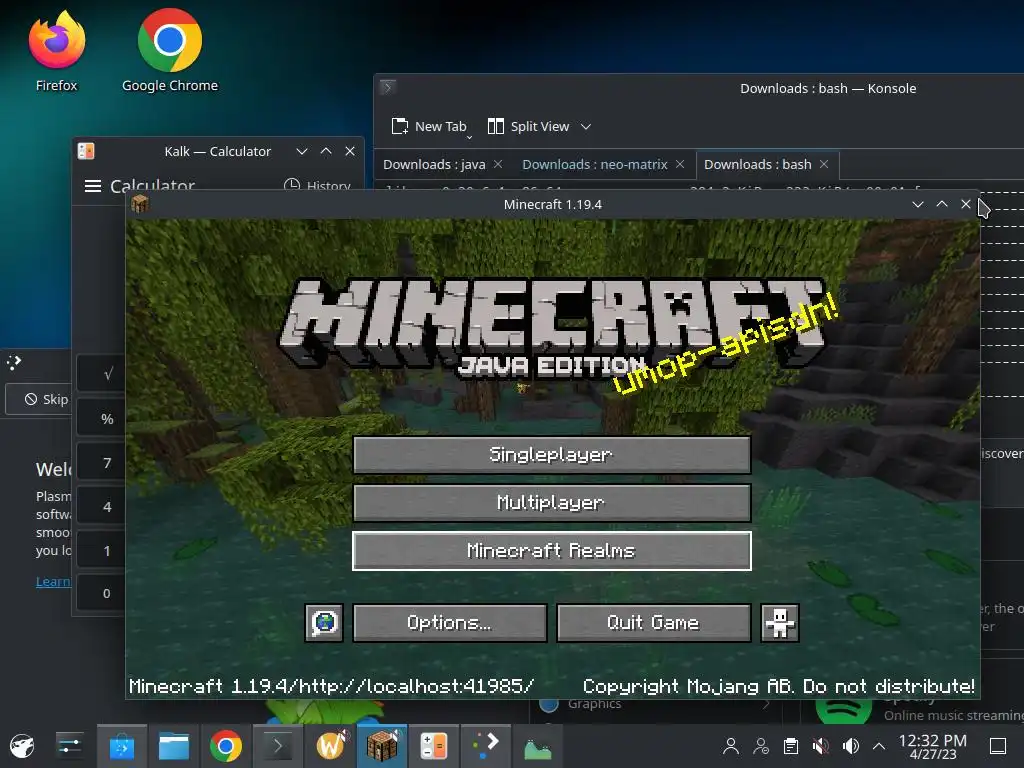Click Quit Game in Minecraft
Image resolution: width=1024 pixels, height=768 pixels.
coord(654,622)
